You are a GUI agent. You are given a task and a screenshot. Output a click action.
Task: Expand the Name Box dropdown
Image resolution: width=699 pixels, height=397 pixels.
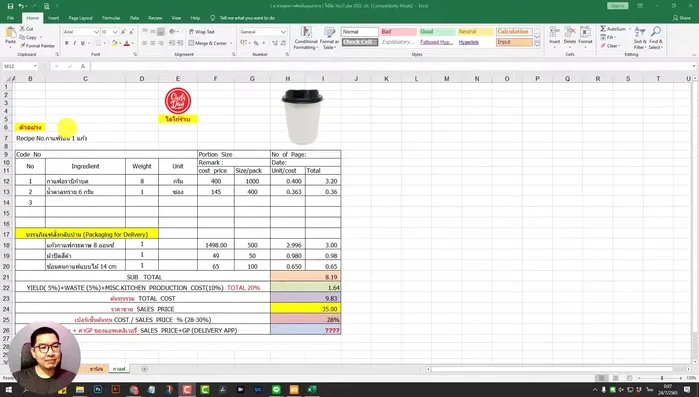35,66
